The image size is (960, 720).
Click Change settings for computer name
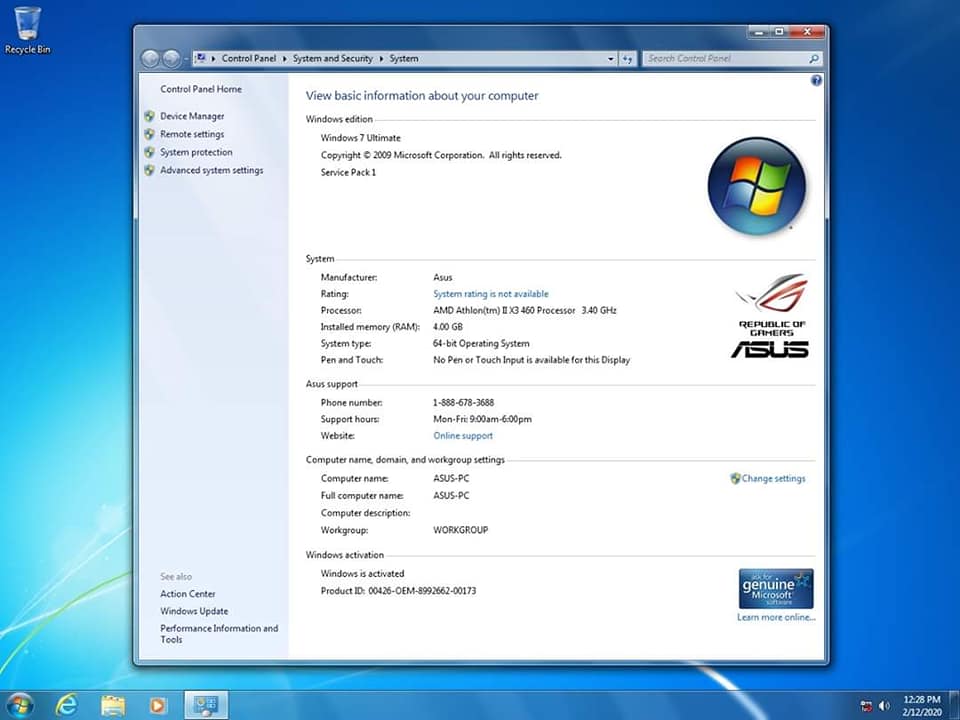[773, 478]
